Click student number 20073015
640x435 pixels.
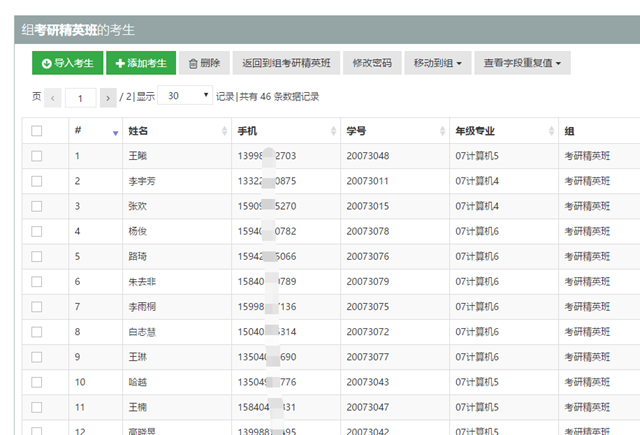click(368, 206)
